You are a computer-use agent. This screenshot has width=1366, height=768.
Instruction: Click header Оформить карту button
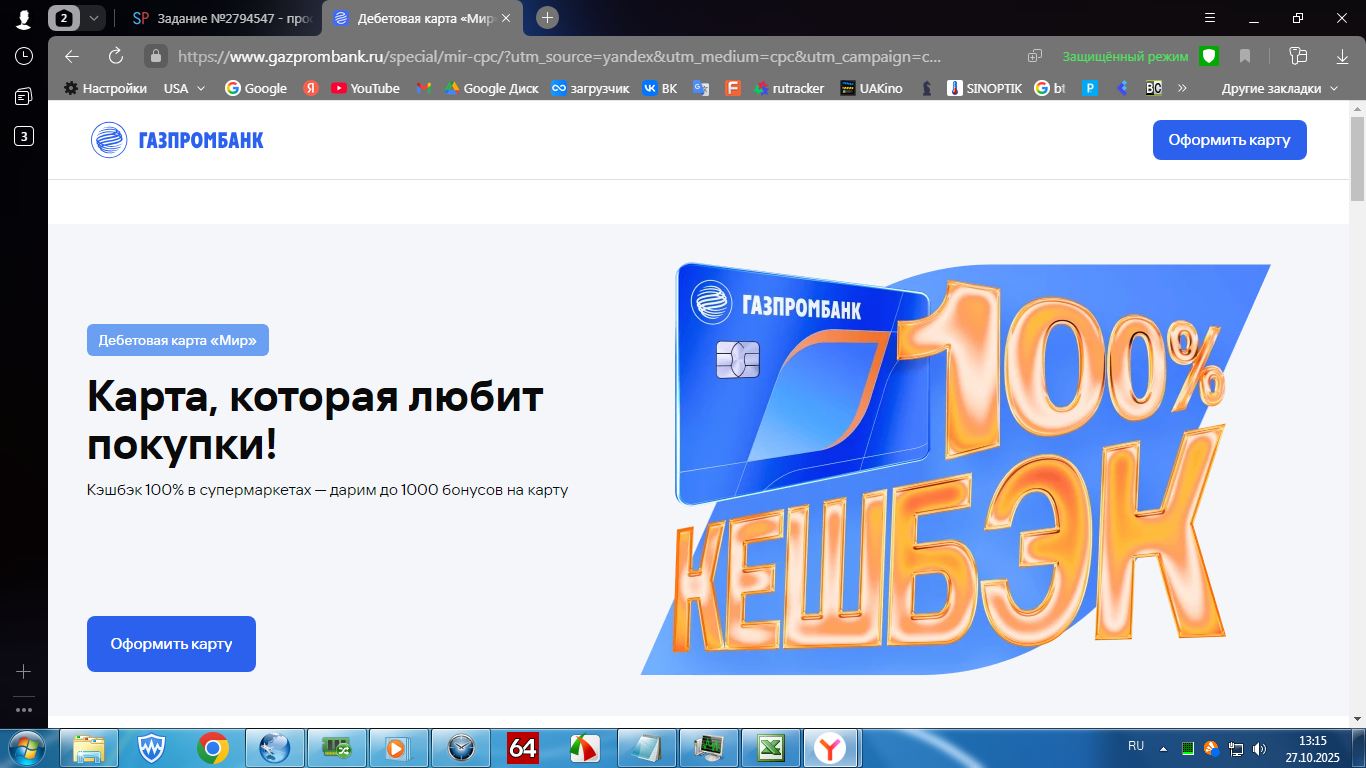[1229, 140]
